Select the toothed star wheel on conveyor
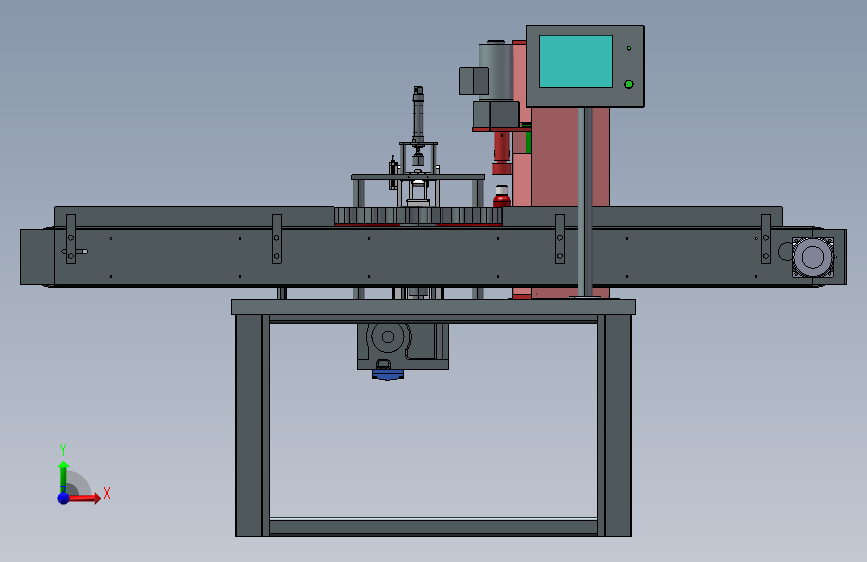The height and width of the screenshot is (562, 867). tap(418, 216)
